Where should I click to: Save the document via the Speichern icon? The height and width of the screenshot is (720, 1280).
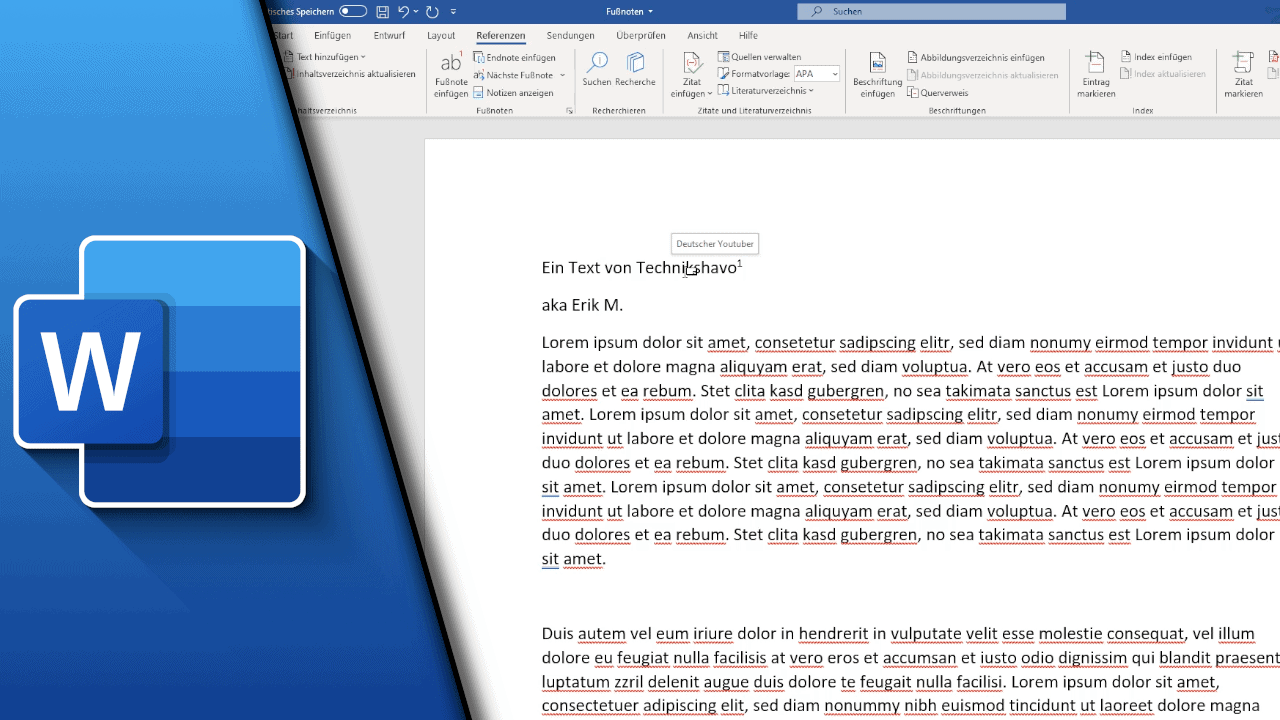[x=383, y=11]
